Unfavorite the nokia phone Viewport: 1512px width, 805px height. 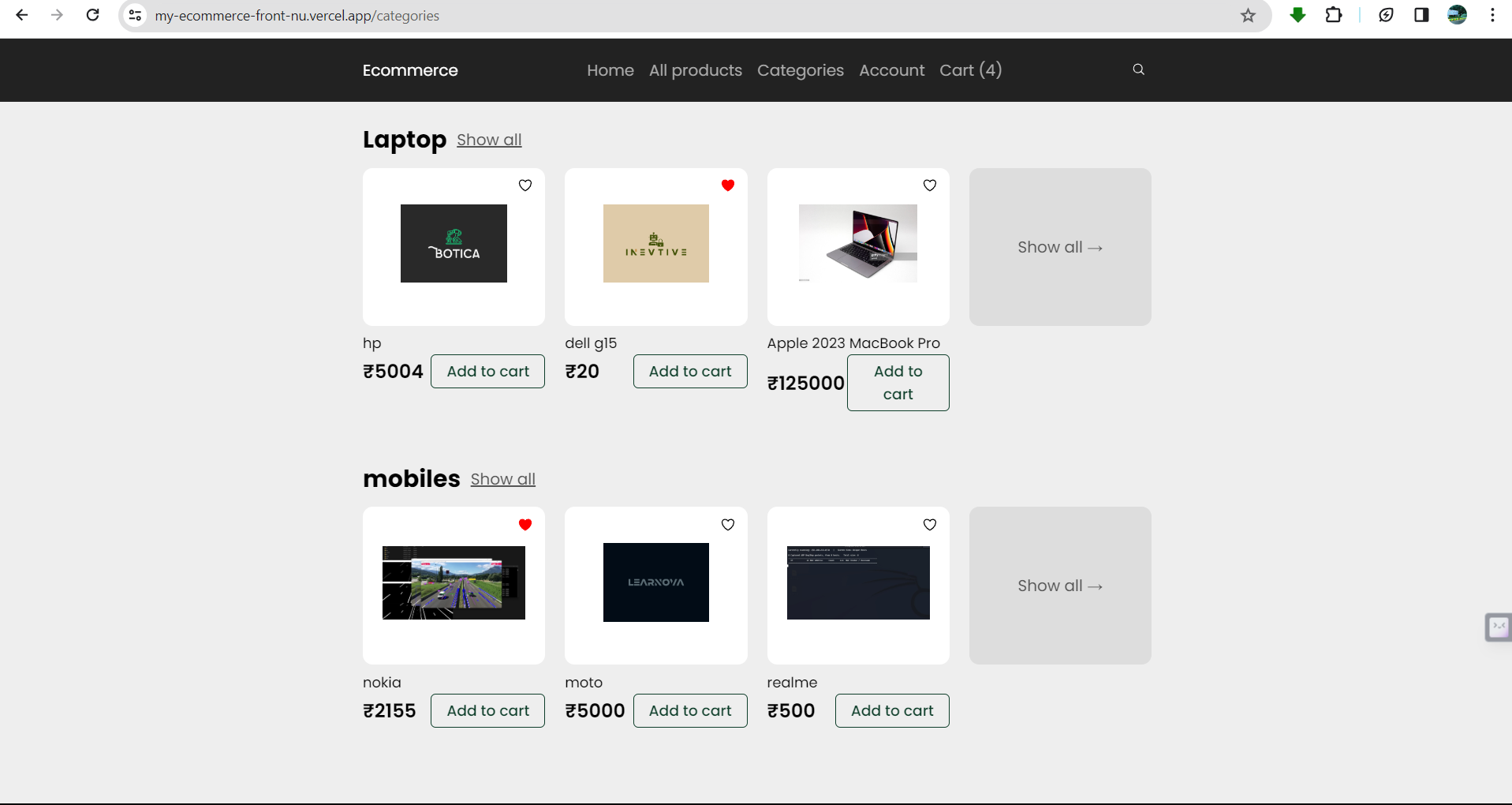point(525,524)
